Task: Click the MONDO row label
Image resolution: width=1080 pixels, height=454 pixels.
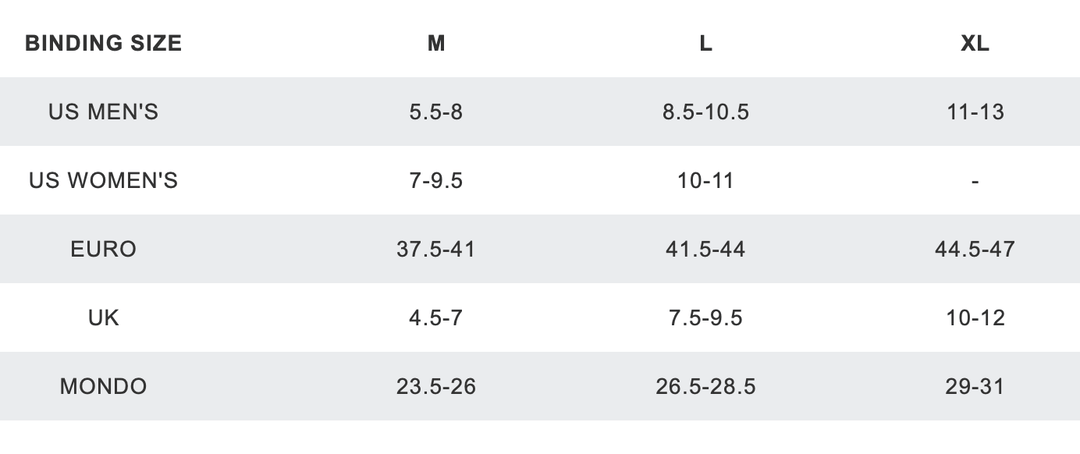Action: (103, 386)
